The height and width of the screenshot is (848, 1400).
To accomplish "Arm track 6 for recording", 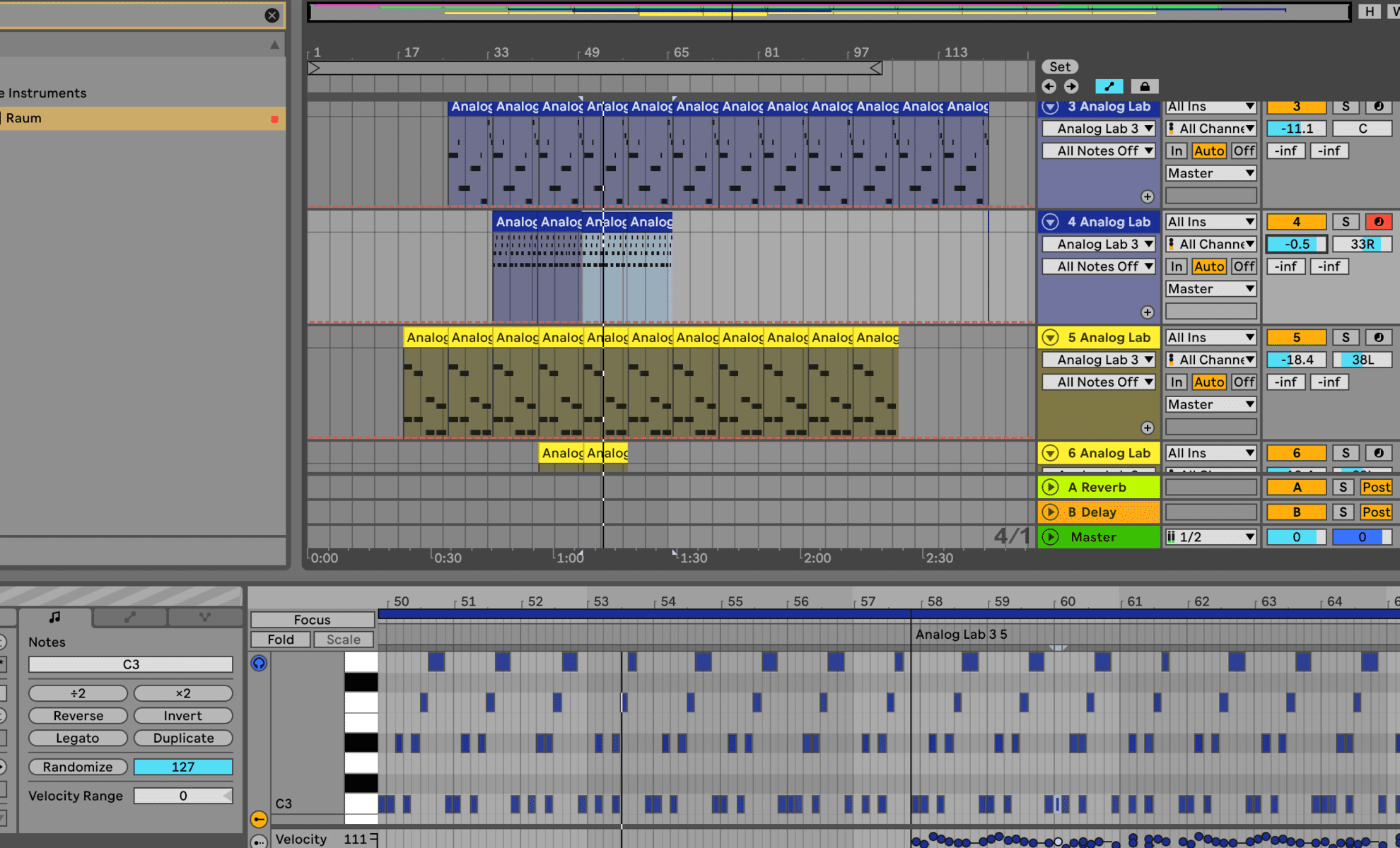I will click(1379, 453).
